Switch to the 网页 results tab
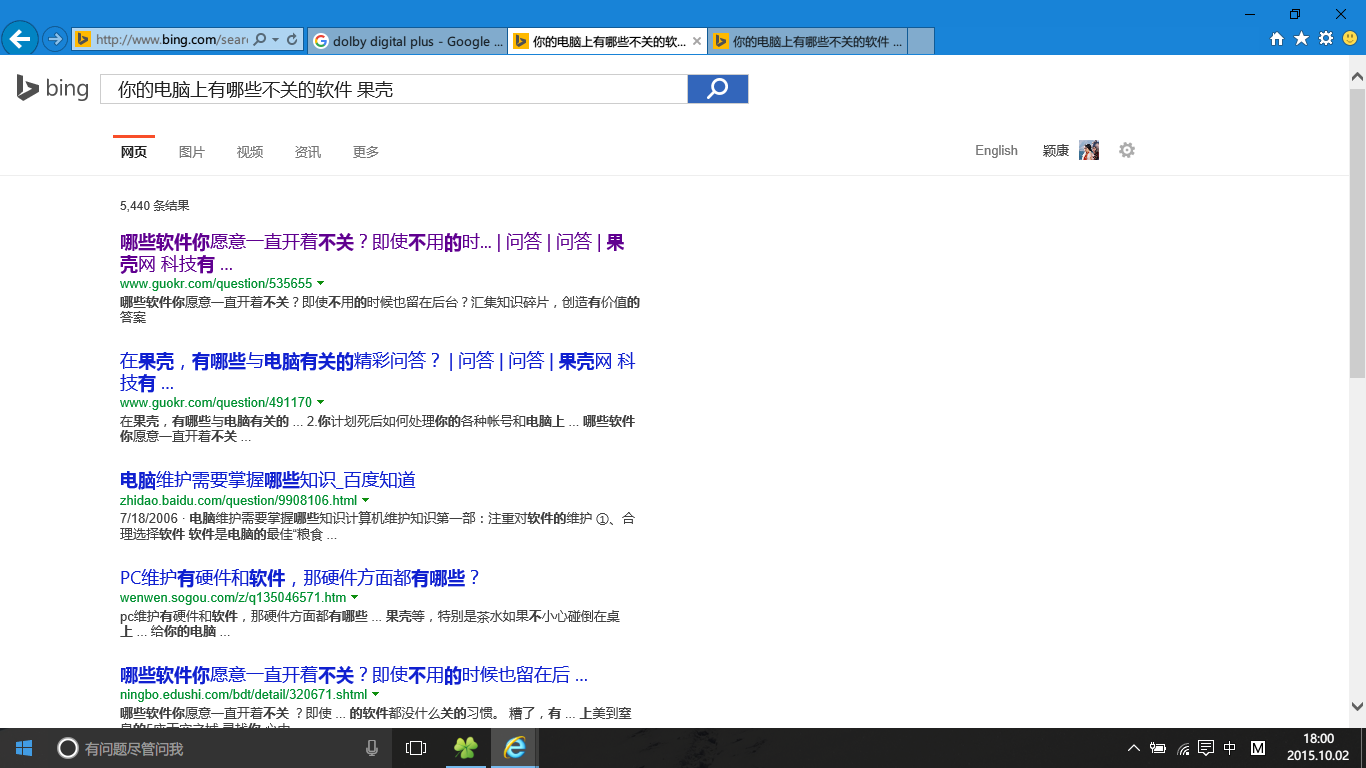This screenshot has width=1366, height=768. pos(133,152)
